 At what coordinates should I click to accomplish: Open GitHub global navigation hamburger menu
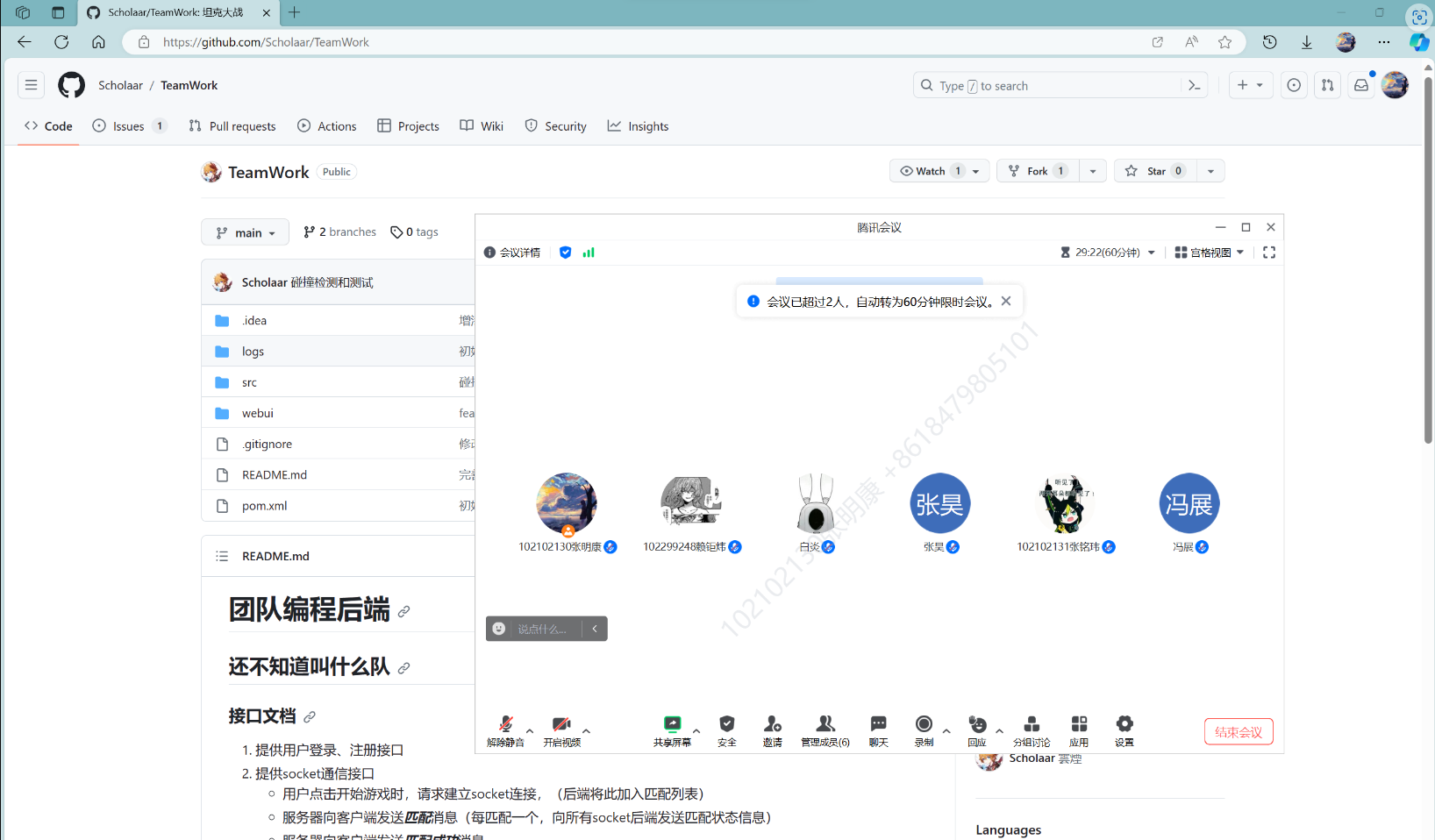[x=31, y=85]
